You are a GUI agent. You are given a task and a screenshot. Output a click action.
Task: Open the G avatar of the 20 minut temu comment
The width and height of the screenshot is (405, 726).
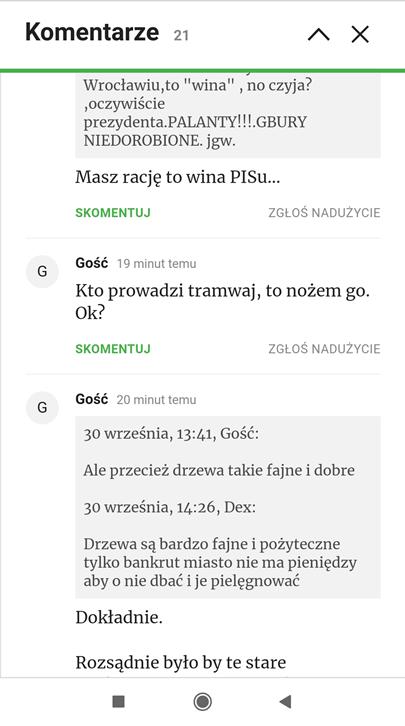click(42, 407)
